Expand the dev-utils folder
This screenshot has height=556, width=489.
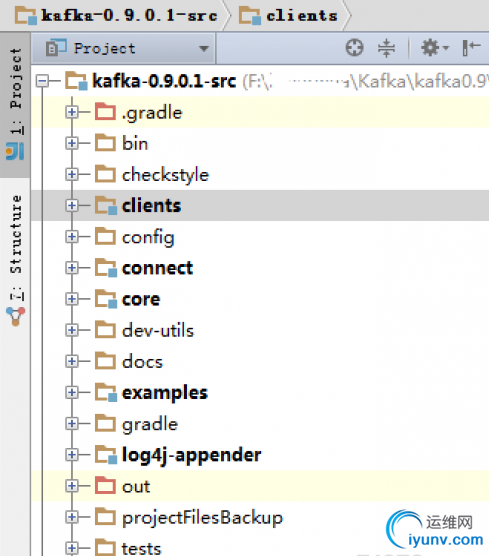pos(72,330)
